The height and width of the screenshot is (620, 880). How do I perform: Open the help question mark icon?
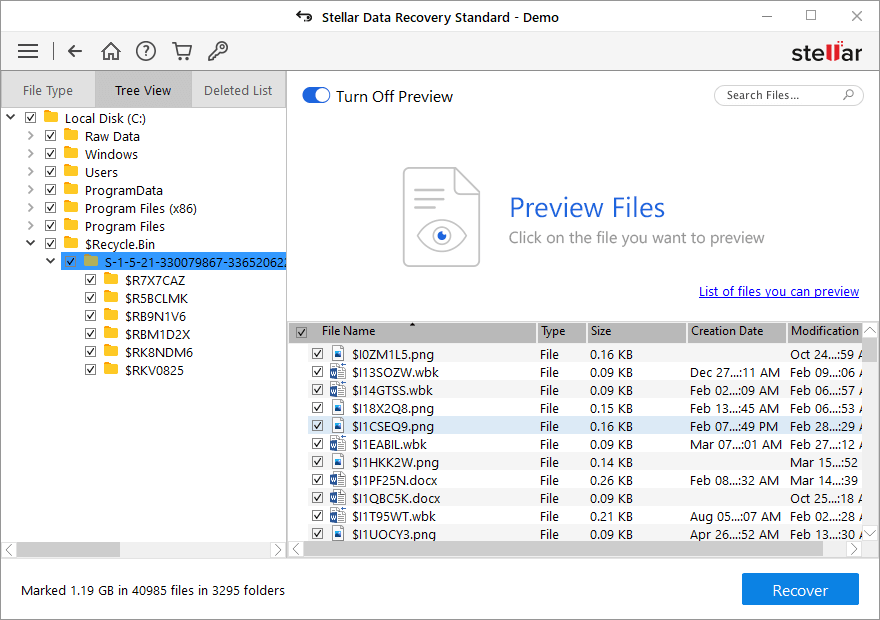coord(146,51)
